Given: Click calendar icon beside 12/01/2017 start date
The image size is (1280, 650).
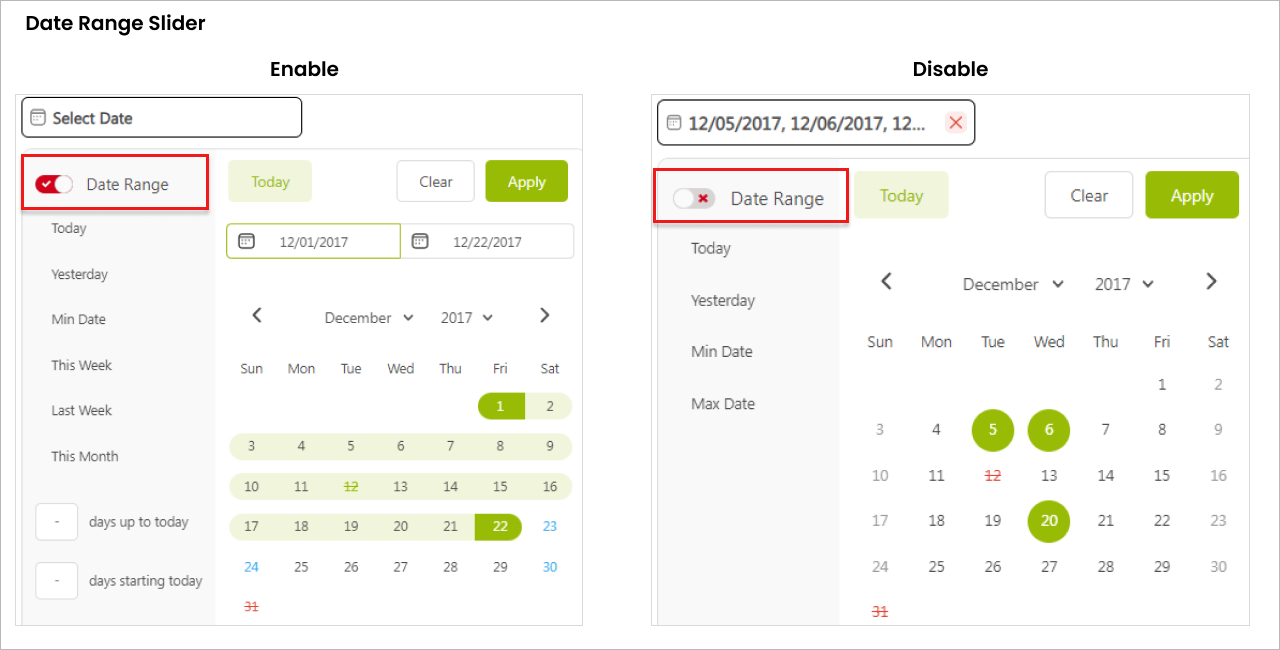Looking at the screenshot, I should coord(246,241).
